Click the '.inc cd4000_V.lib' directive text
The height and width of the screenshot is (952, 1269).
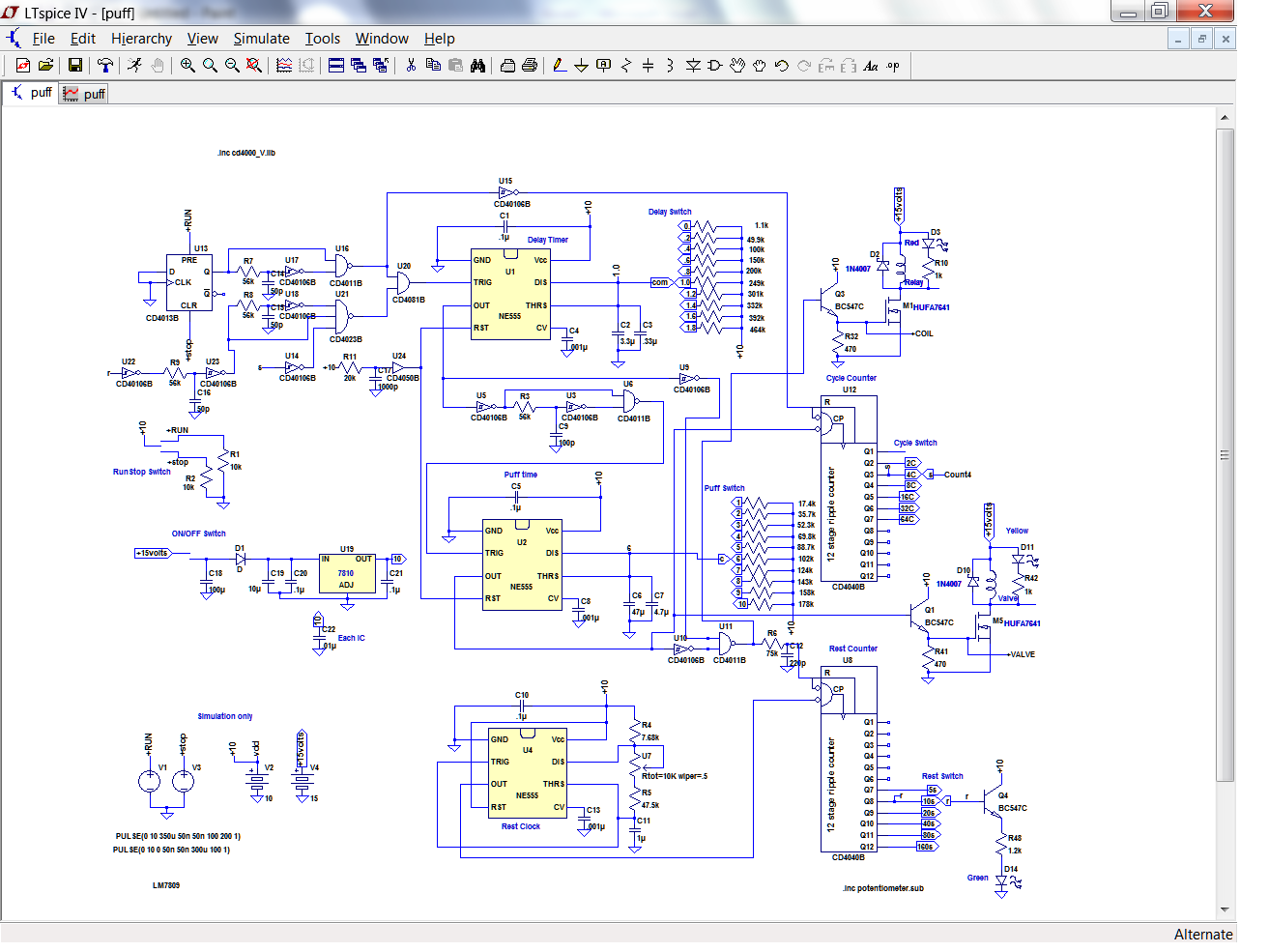pos(246,153)
